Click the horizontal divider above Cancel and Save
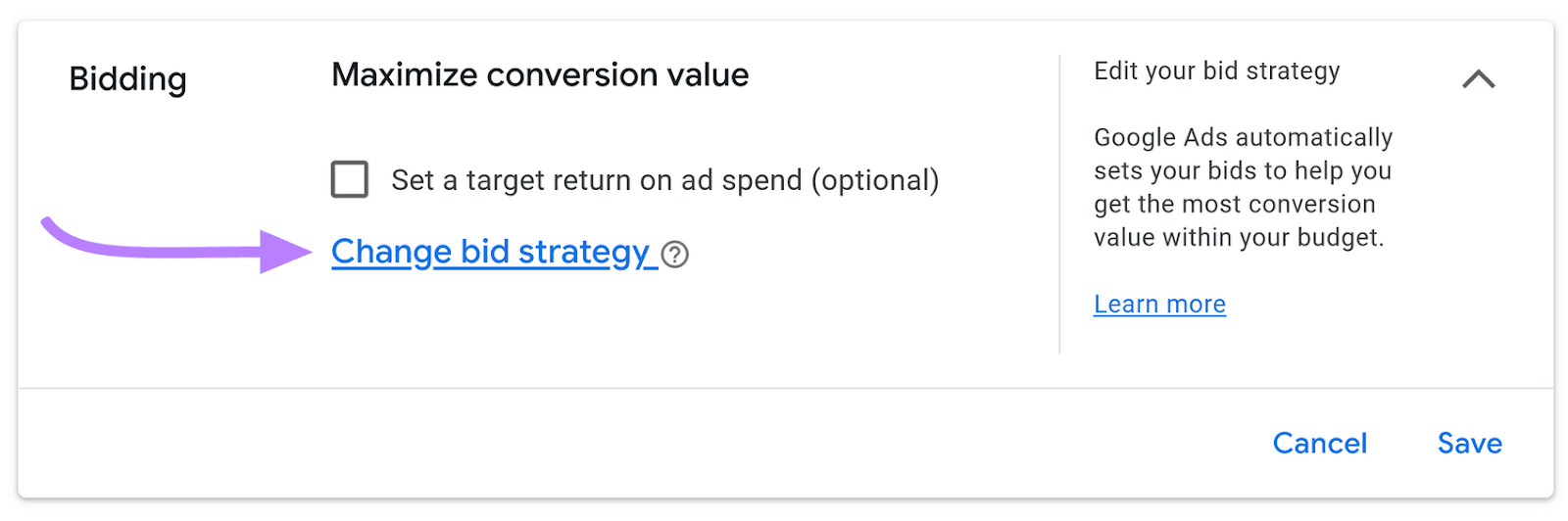Screen dimensions: 1568x521 click(784, 389)
